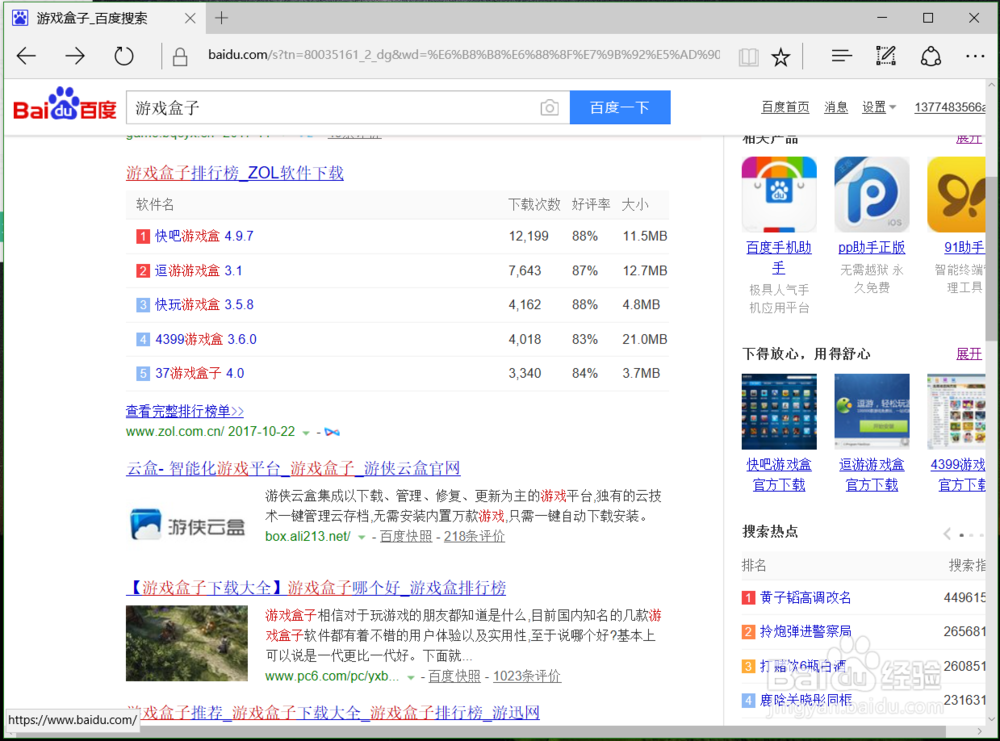Click 查看完整排行榜单>> link

185,412
